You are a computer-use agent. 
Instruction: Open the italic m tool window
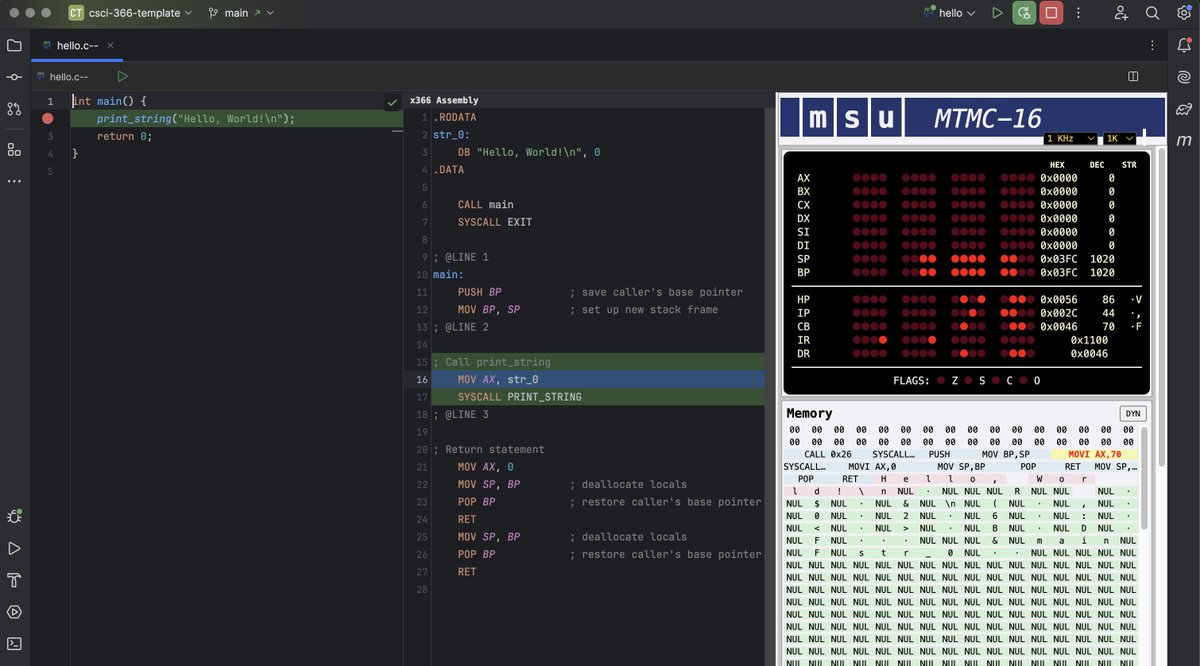(1184, 140)
